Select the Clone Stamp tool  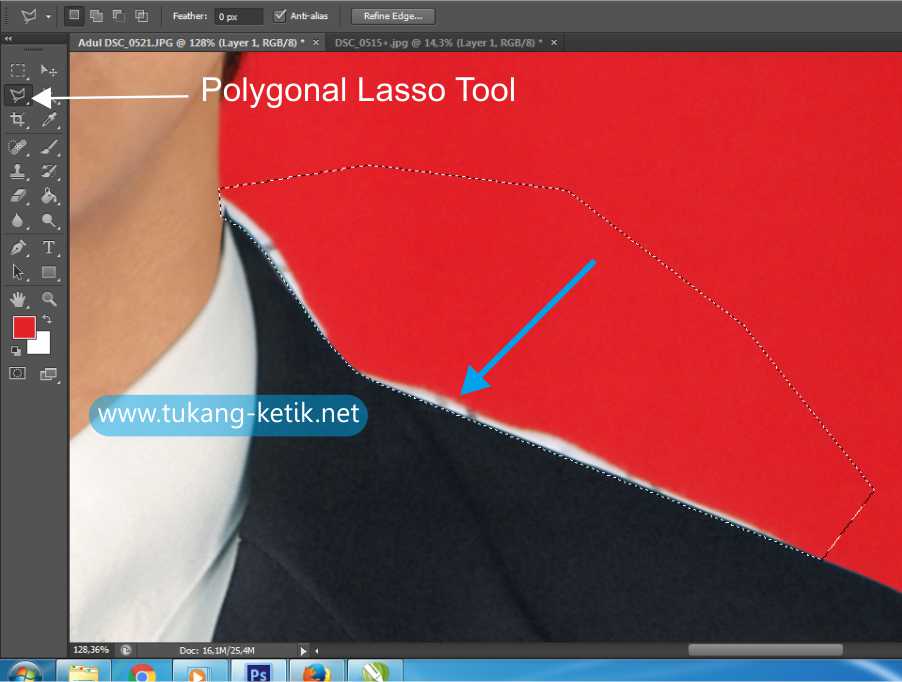click(17, 171)
